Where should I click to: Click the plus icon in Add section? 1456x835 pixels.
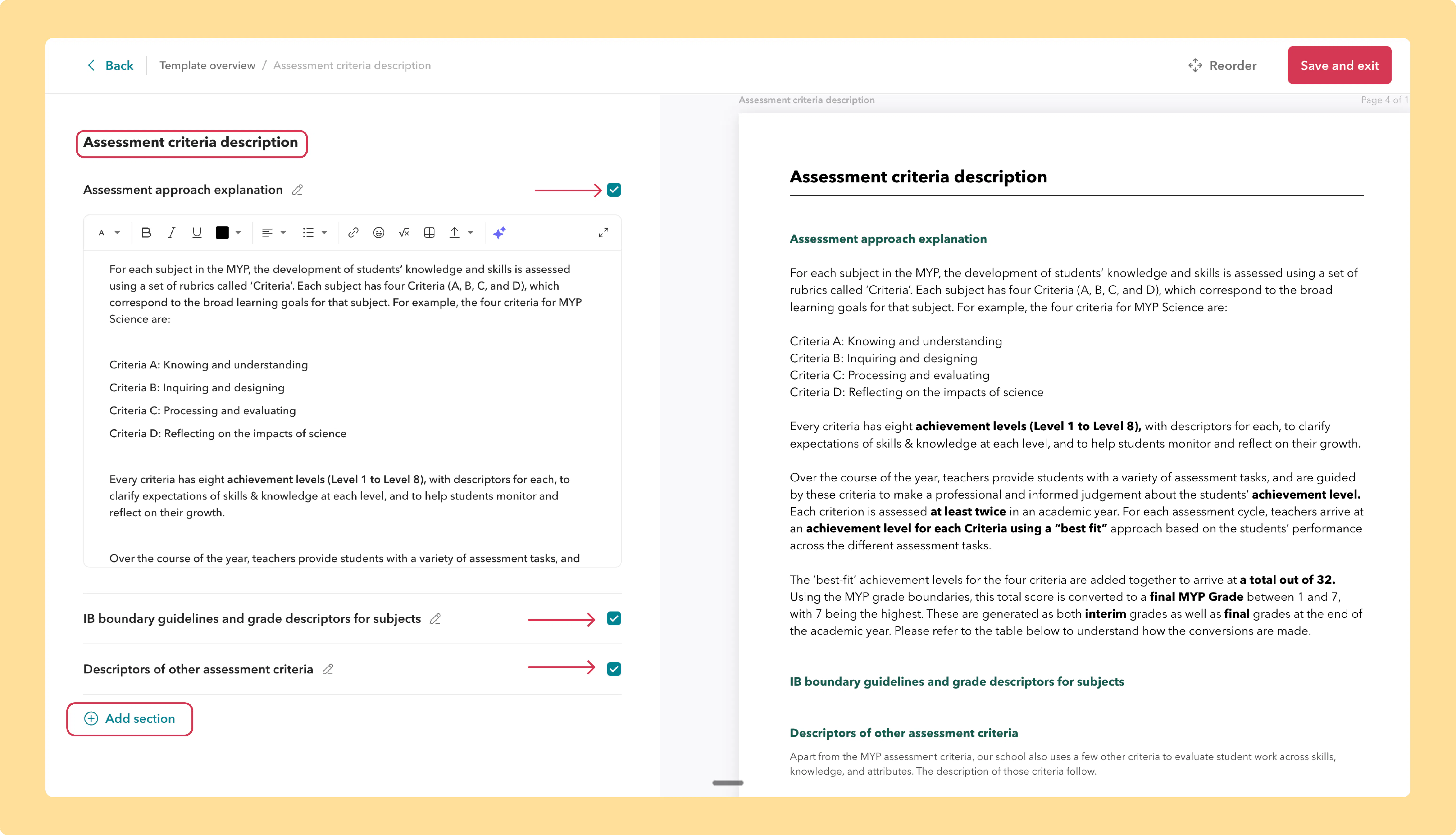pos(91,719)
